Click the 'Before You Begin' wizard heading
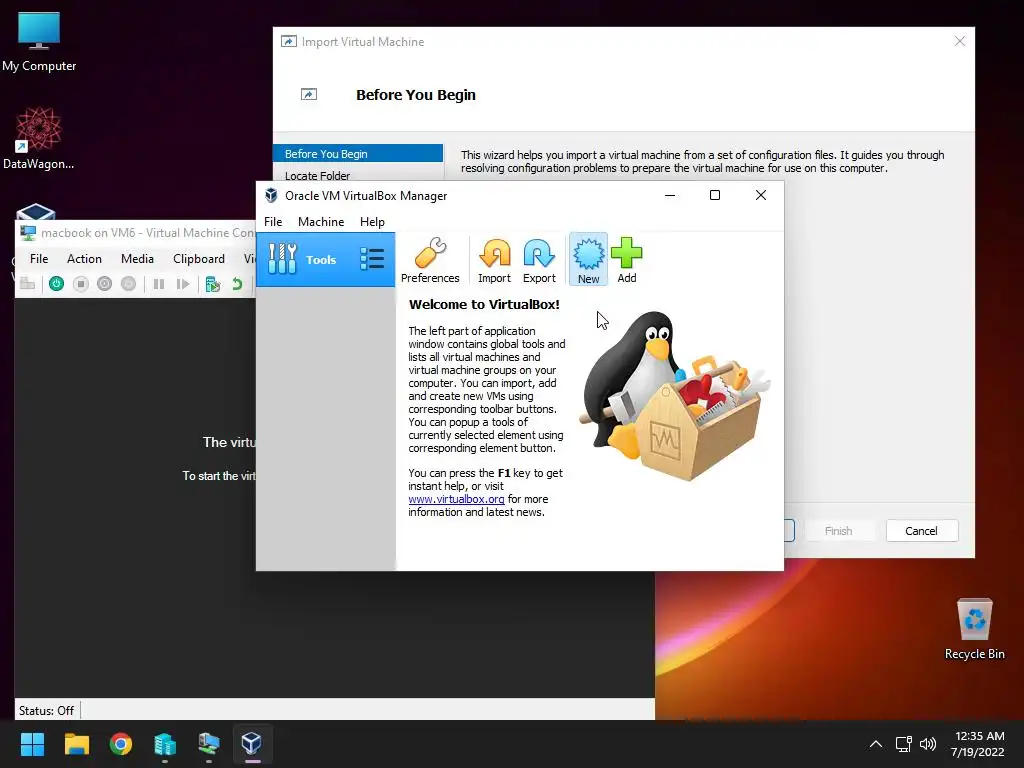The width and height of the screenshot is (1024, 768). [415, 95]
